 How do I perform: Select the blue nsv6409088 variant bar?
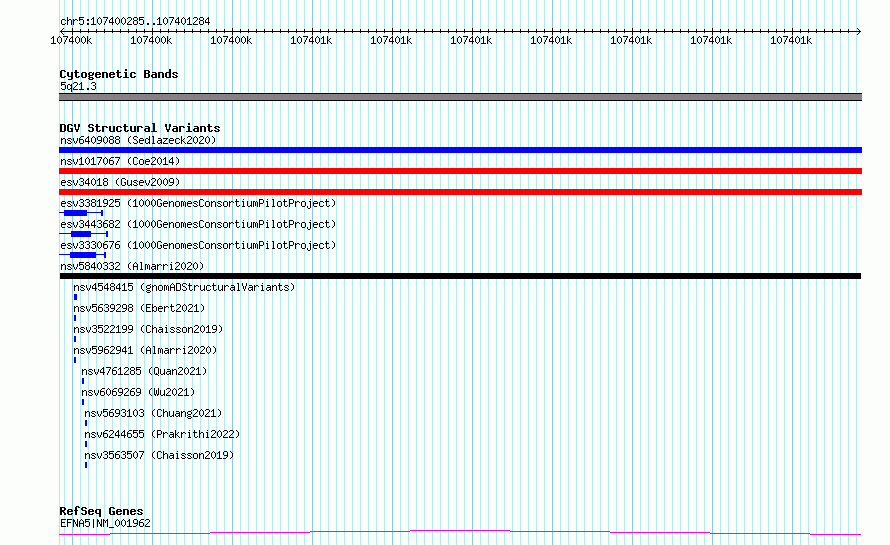(x=460, y=150)
